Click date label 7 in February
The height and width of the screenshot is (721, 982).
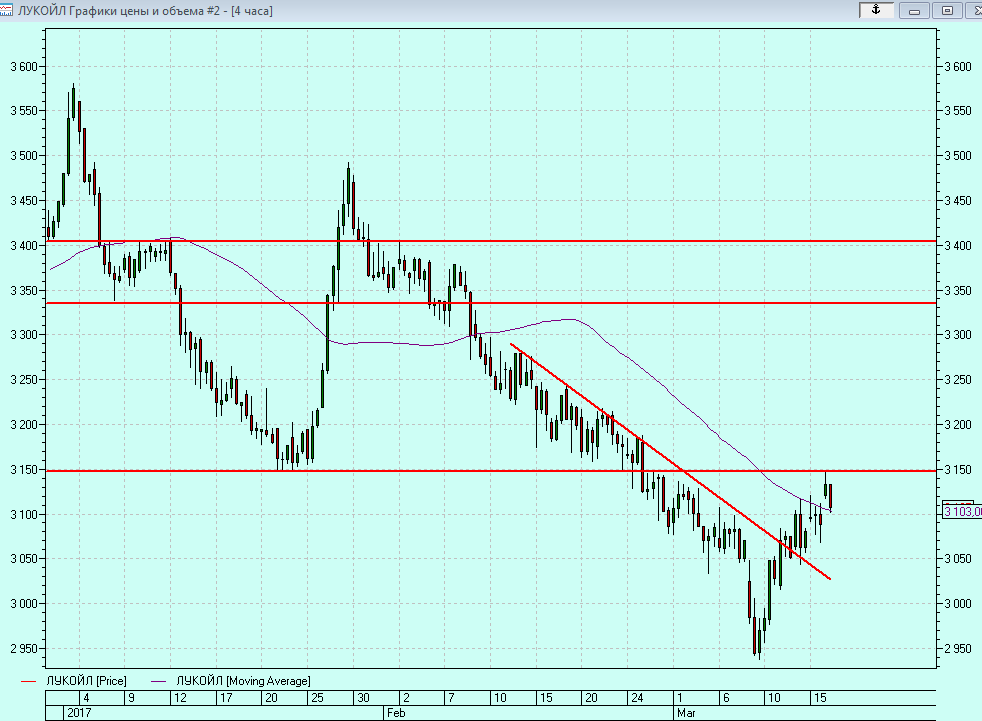[452, 698]
